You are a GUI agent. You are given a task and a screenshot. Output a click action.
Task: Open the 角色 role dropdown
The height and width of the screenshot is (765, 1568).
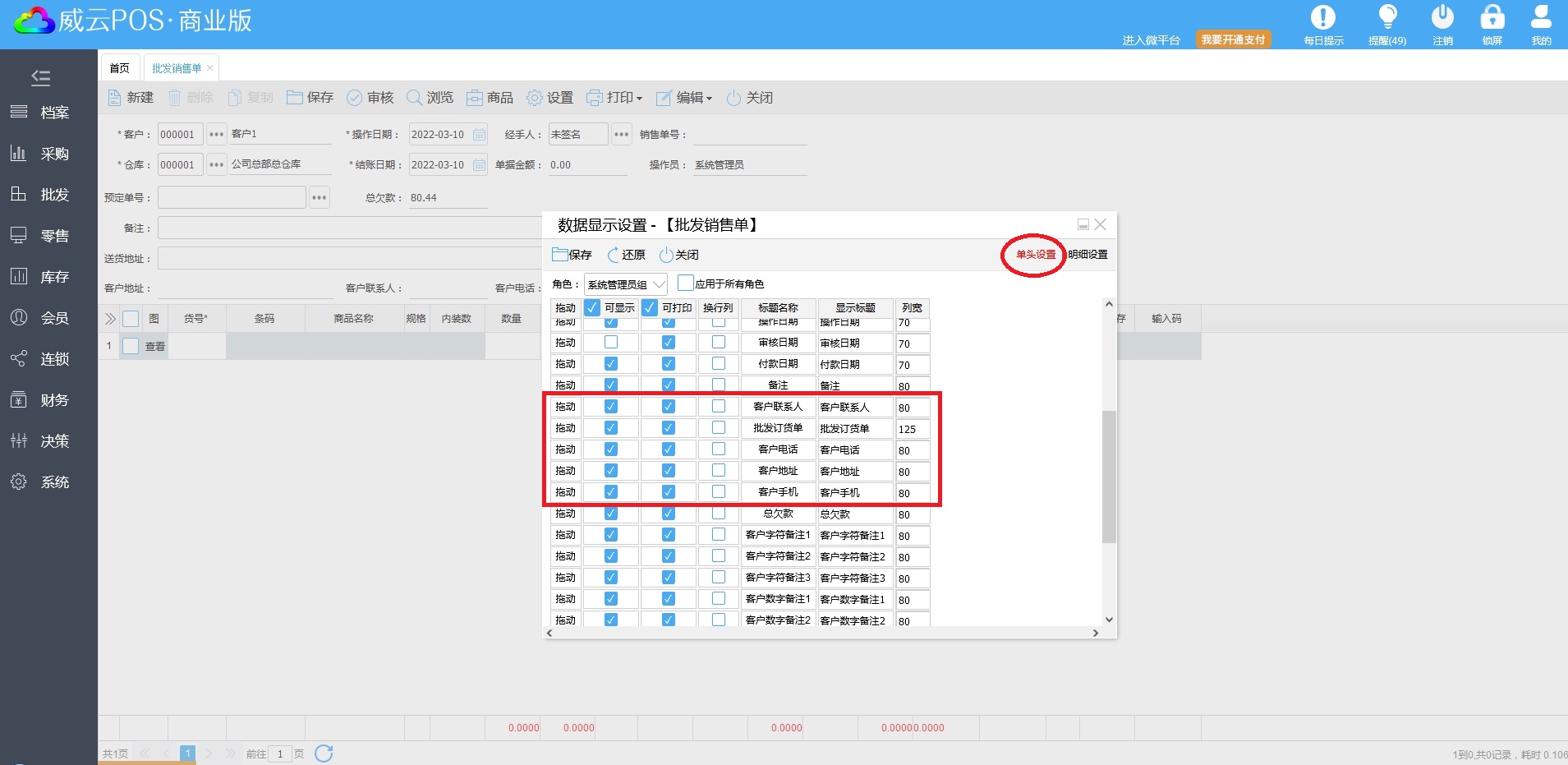625,284
